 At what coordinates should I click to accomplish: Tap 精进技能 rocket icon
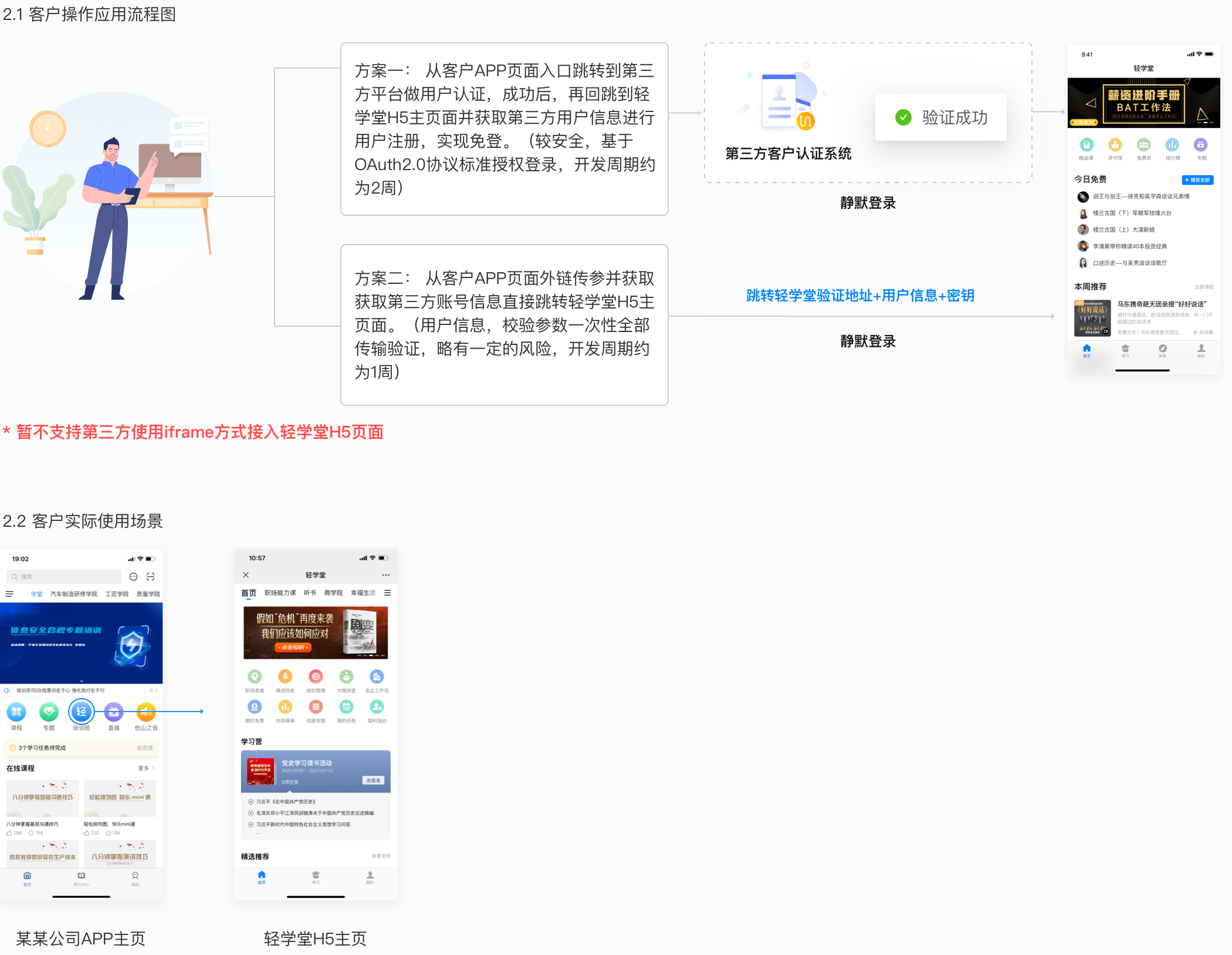[285, 676]
